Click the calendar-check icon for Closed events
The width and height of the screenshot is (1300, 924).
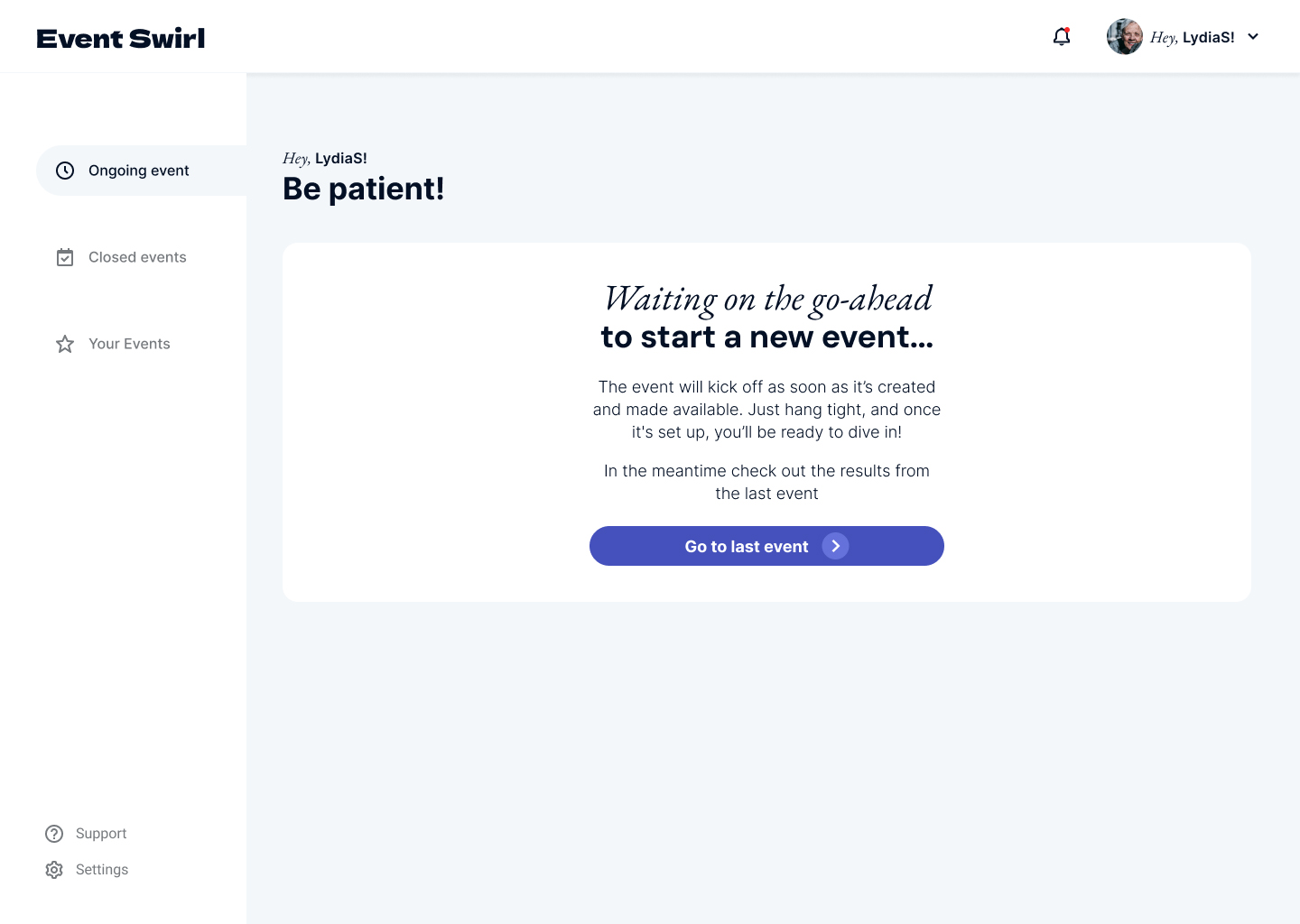tap(65, 257)
